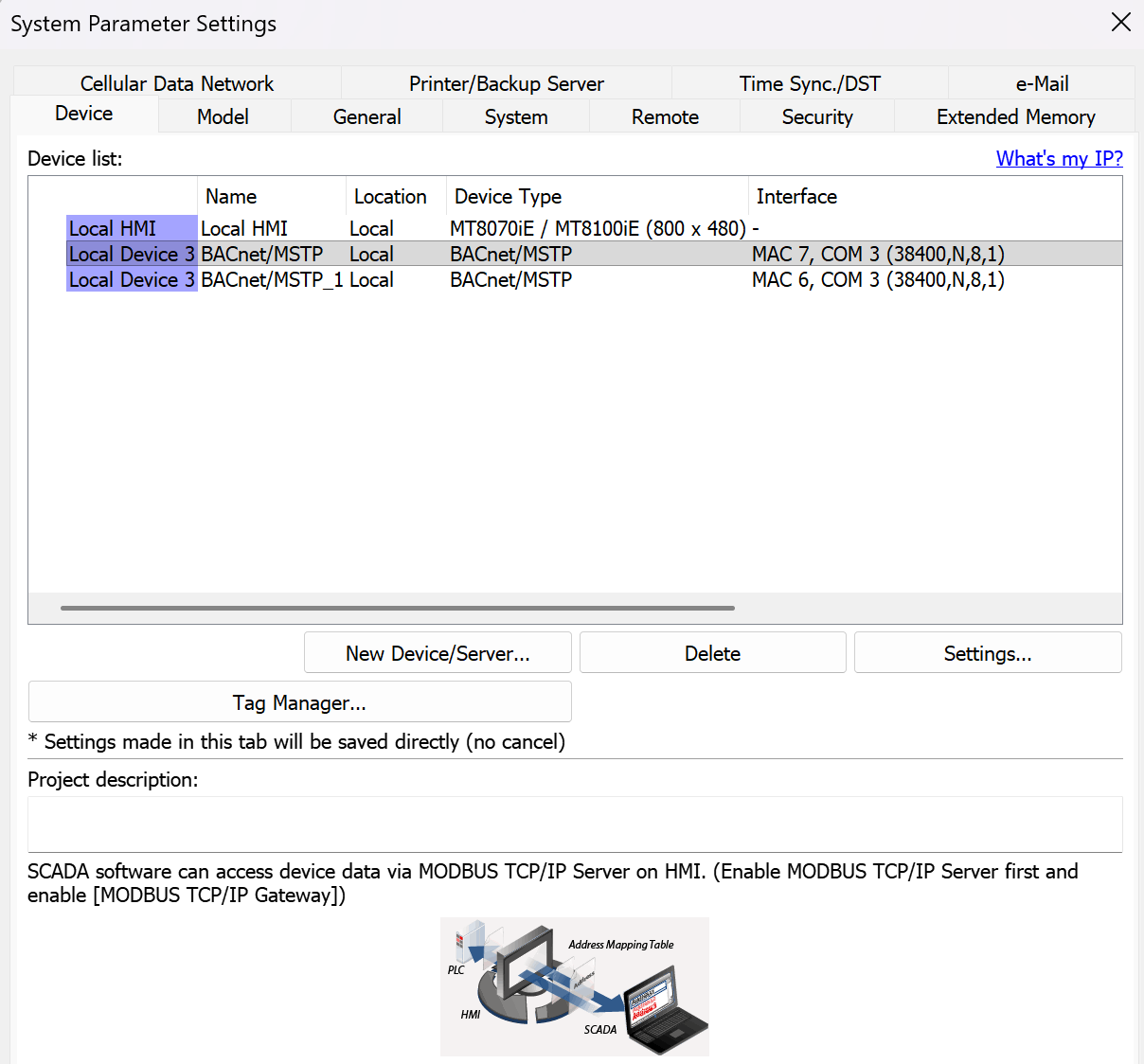Open Settings... for the selected device
1144x1064 pixels.
click(987, 653)
